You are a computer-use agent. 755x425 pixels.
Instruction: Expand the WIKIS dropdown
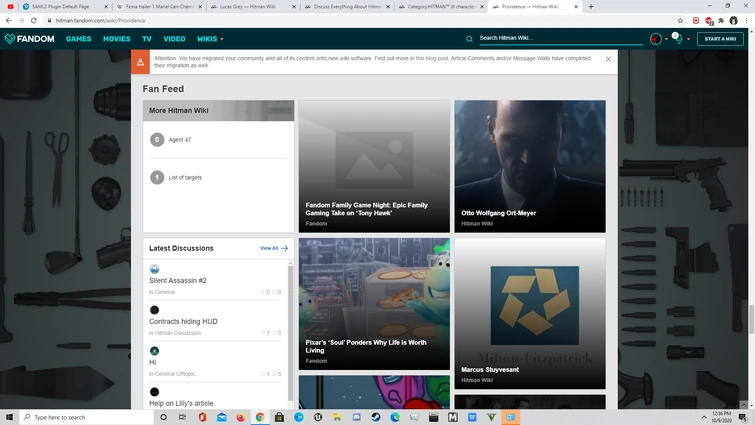pyautogui.click(x=210, y=39)
